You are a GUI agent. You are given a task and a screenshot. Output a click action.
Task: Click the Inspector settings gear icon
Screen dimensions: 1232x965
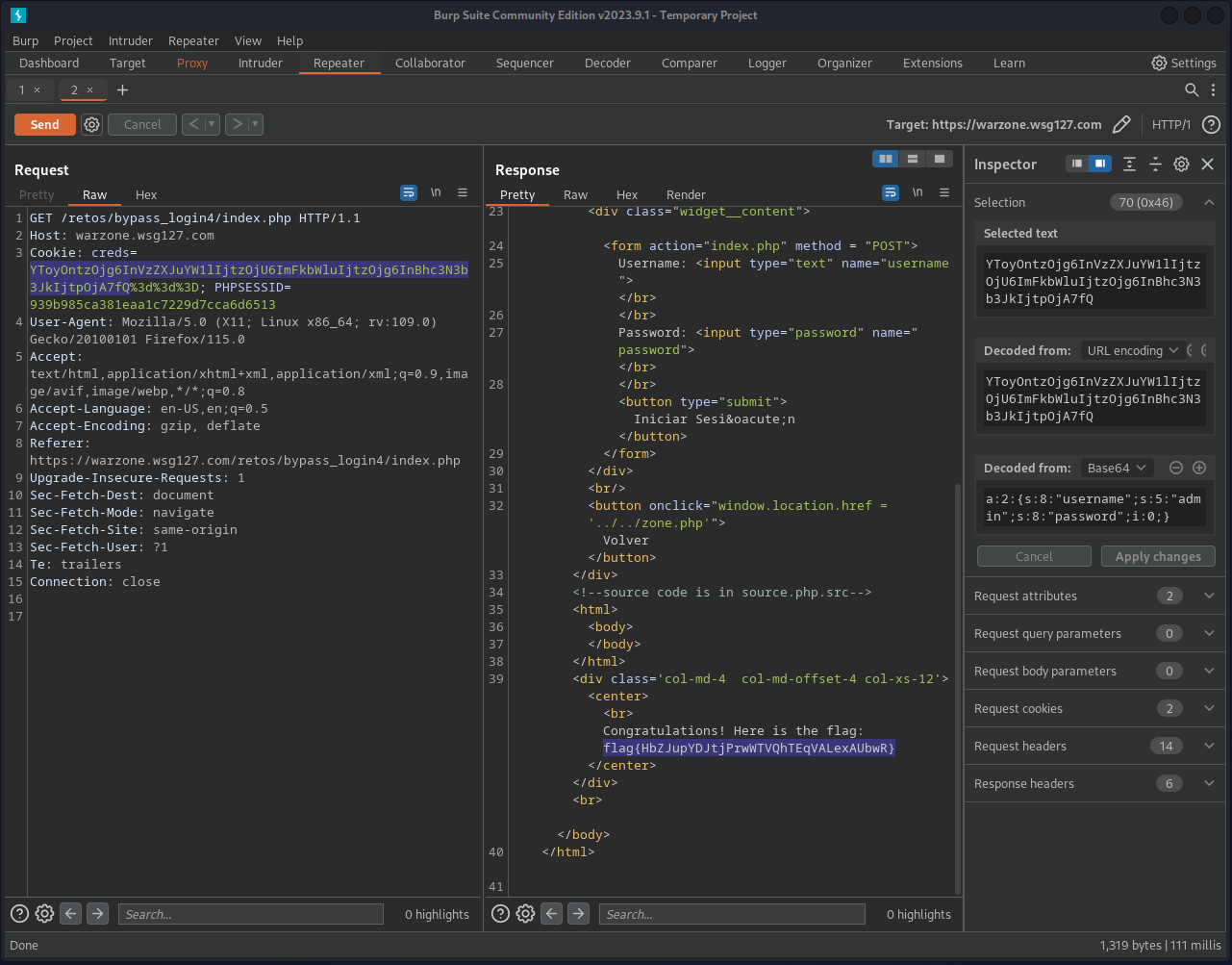pos(1181,165)
